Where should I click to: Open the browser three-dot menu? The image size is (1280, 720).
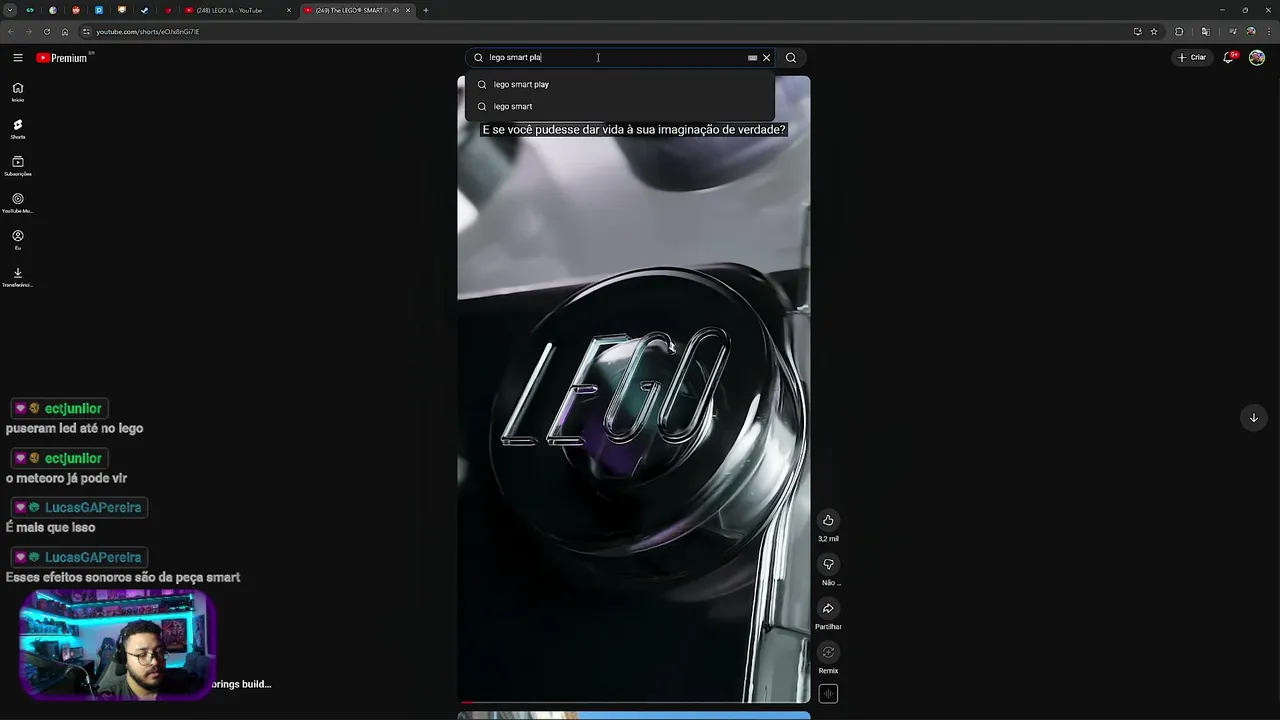click(1268, 32)
